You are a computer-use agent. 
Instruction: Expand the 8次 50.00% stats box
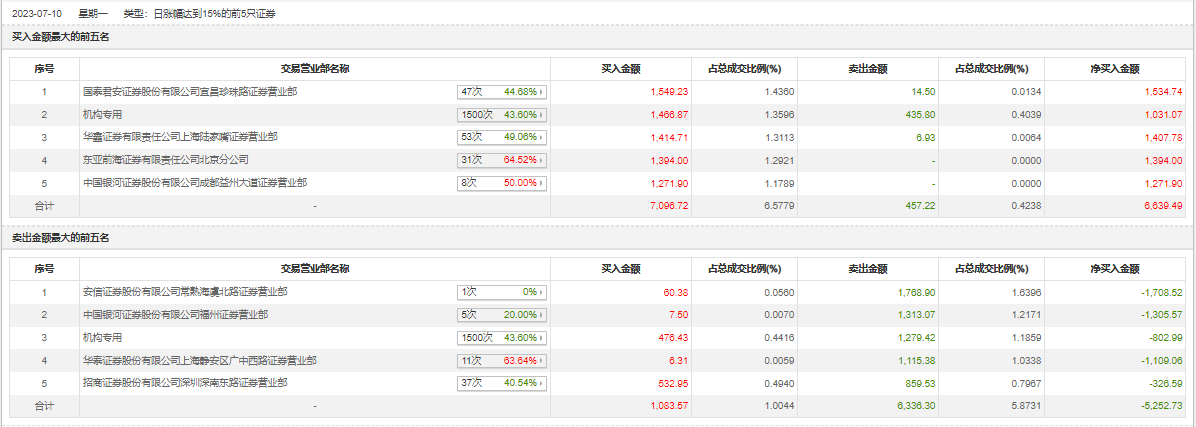point(502,183)
